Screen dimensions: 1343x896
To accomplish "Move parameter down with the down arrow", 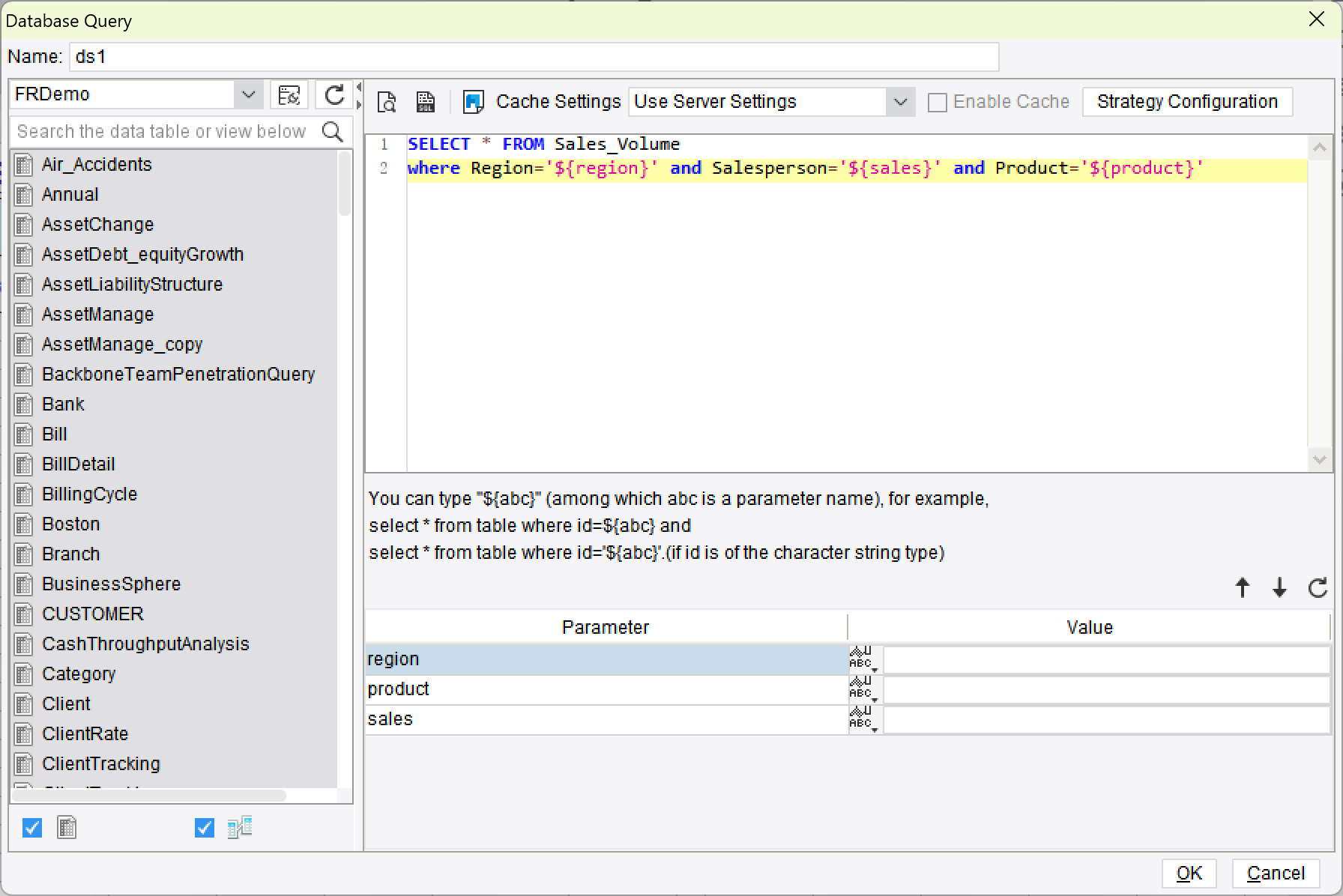I will coord(1279,588).
